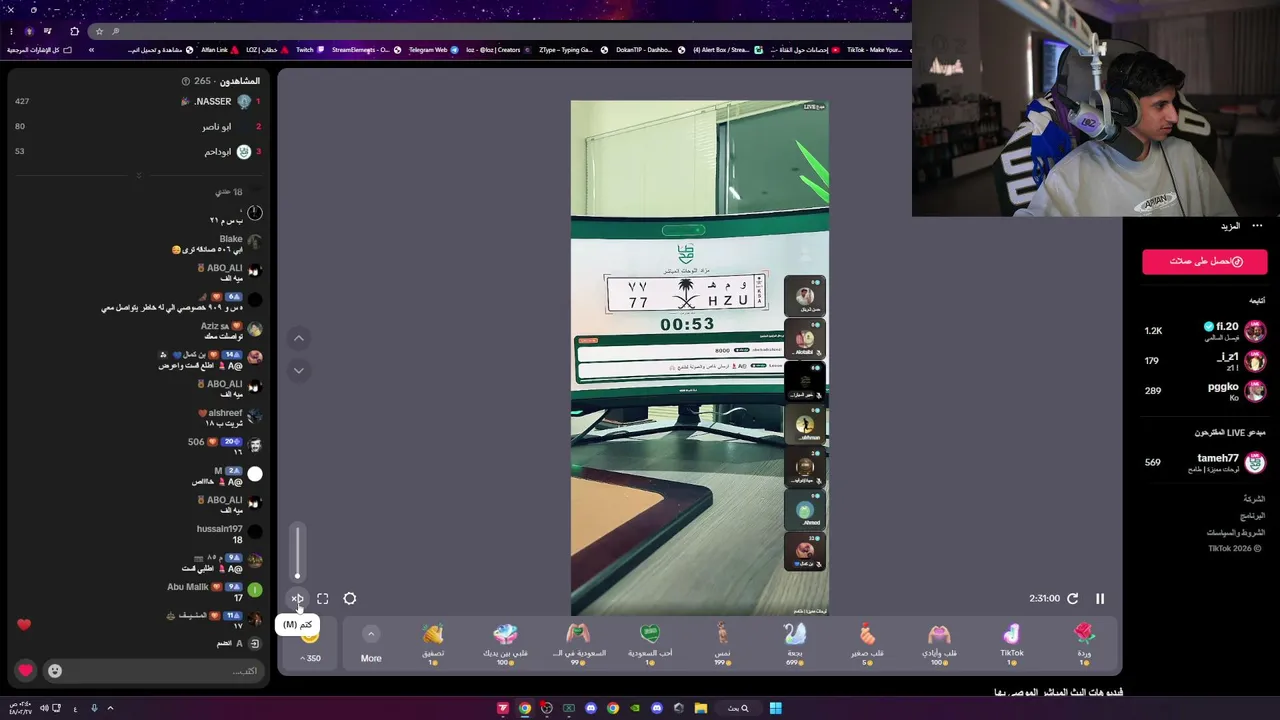Click tameh77 profile avatar
This screenshot has width=1280, height=720.
pyautogui.click(x=1256, y=462)
